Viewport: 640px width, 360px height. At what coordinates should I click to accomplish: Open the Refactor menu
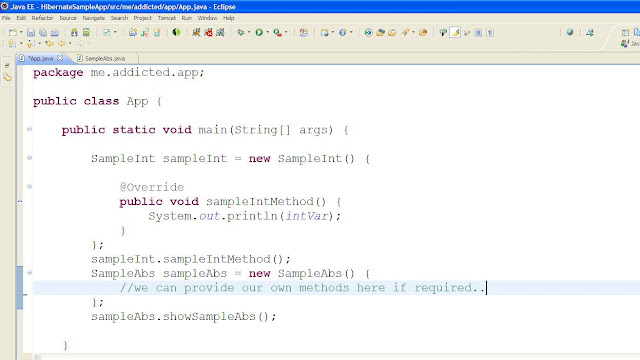pyautogui.click(x=42, y=18)
